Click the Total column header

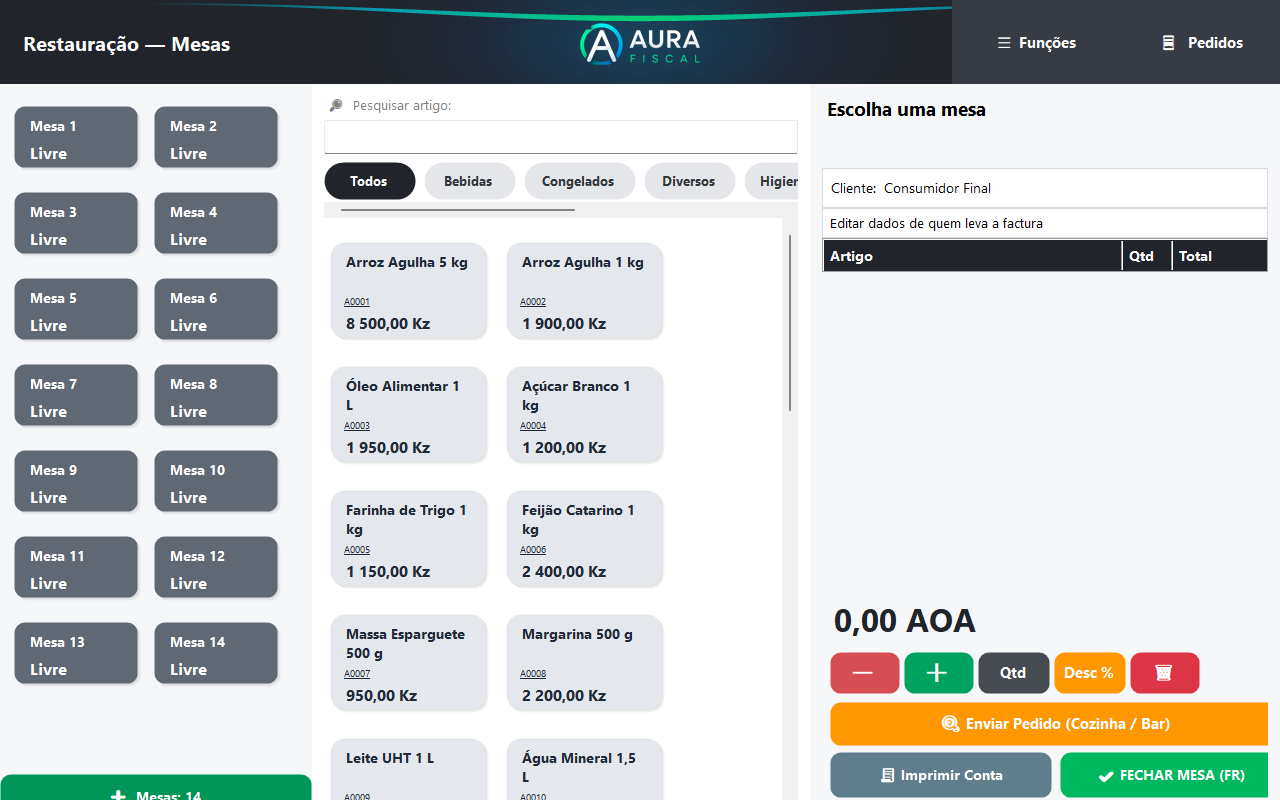[x=1220, y=256]
